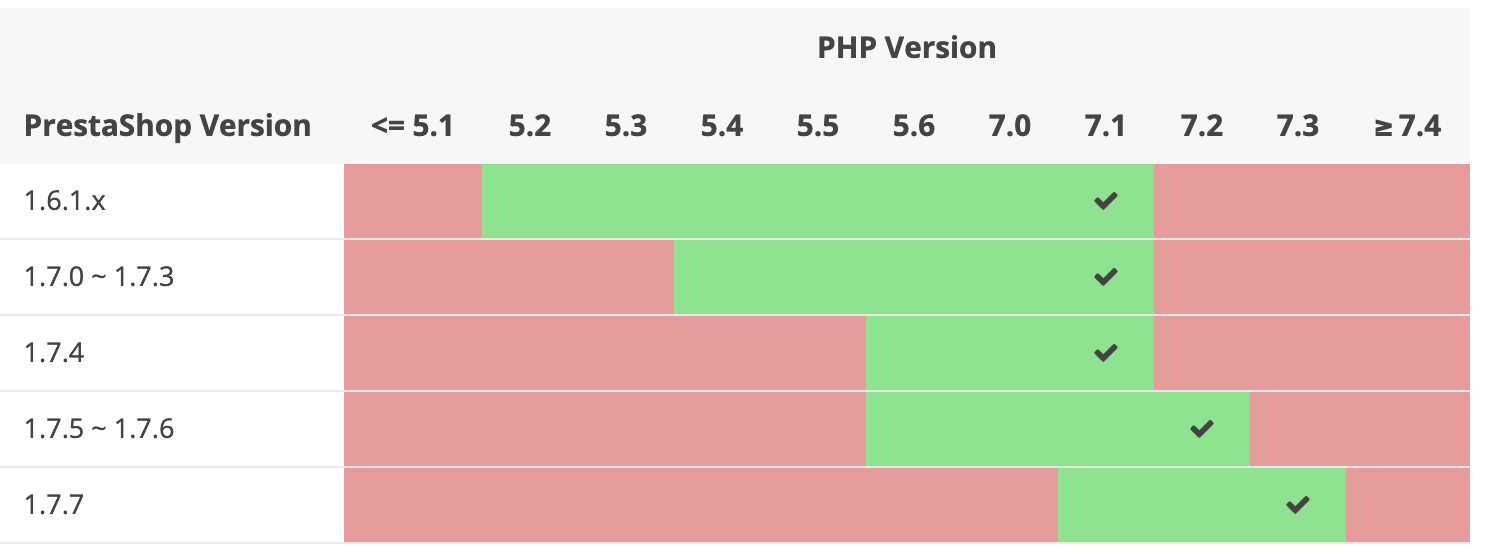Click the green supported range in the 1.6.1.x row
The width and height of the screenshot is (1498, 560).
[780, 201]
